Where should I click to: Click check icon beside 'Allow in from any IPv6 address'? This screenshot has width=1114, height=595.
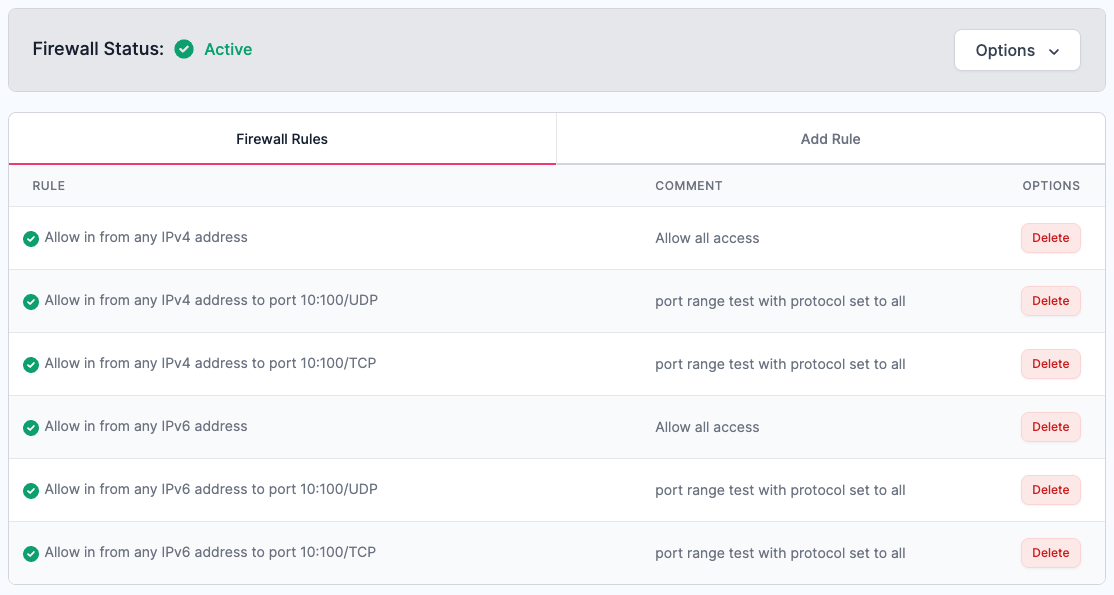(x=31, y=428)
